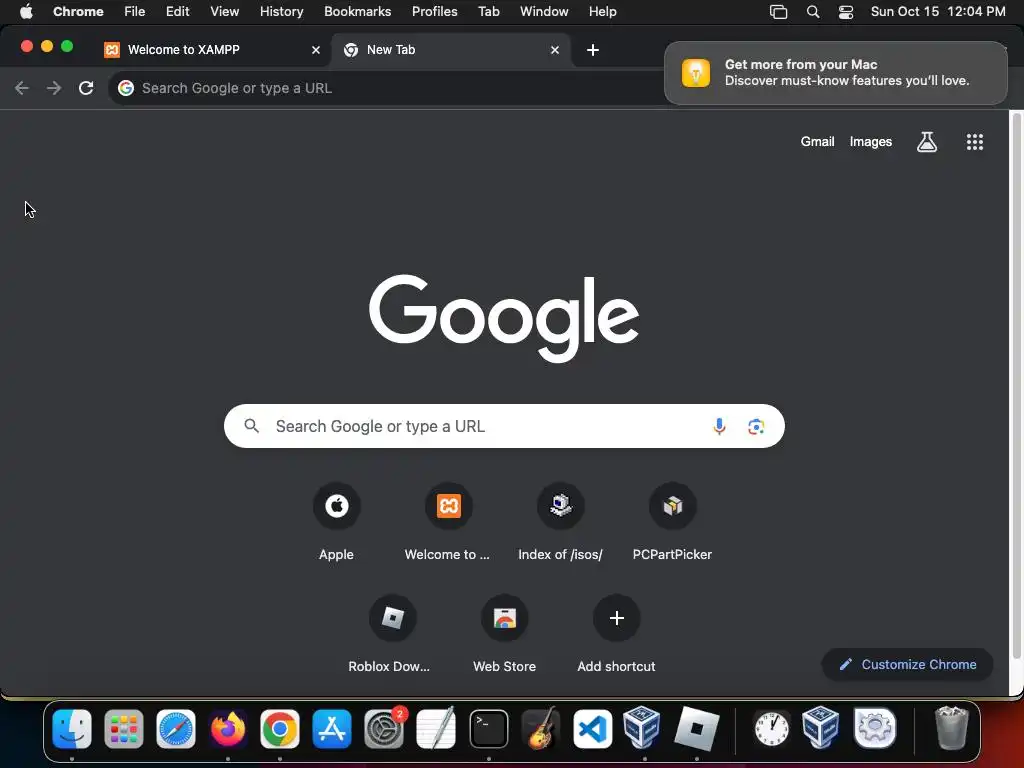
Task: Open Roblox from the dock
Action: coord(697,729)
